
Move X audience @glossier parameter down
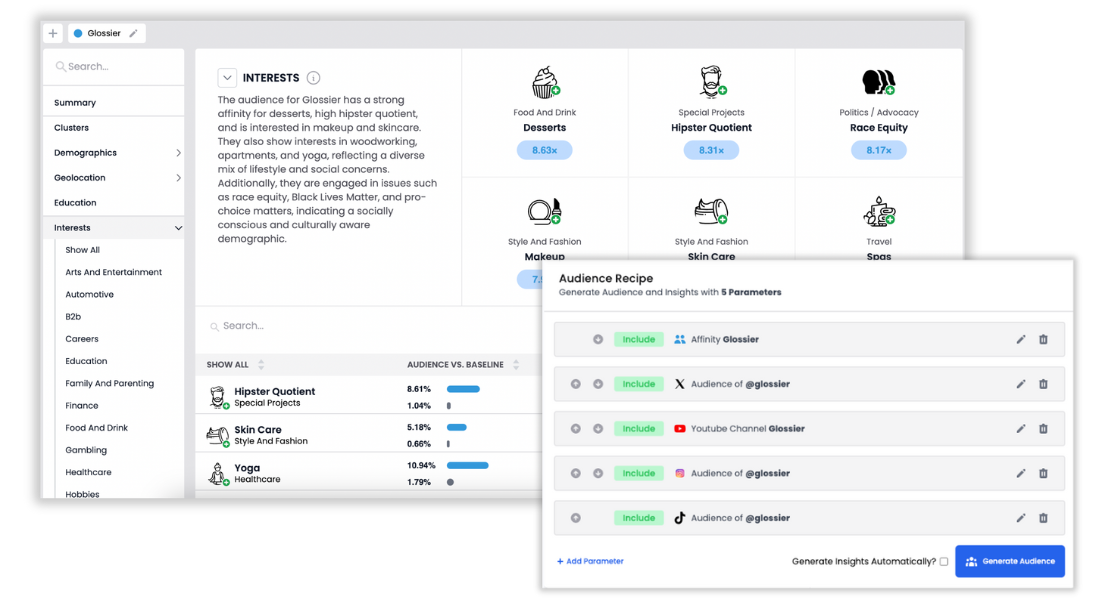tap(598, 385)
